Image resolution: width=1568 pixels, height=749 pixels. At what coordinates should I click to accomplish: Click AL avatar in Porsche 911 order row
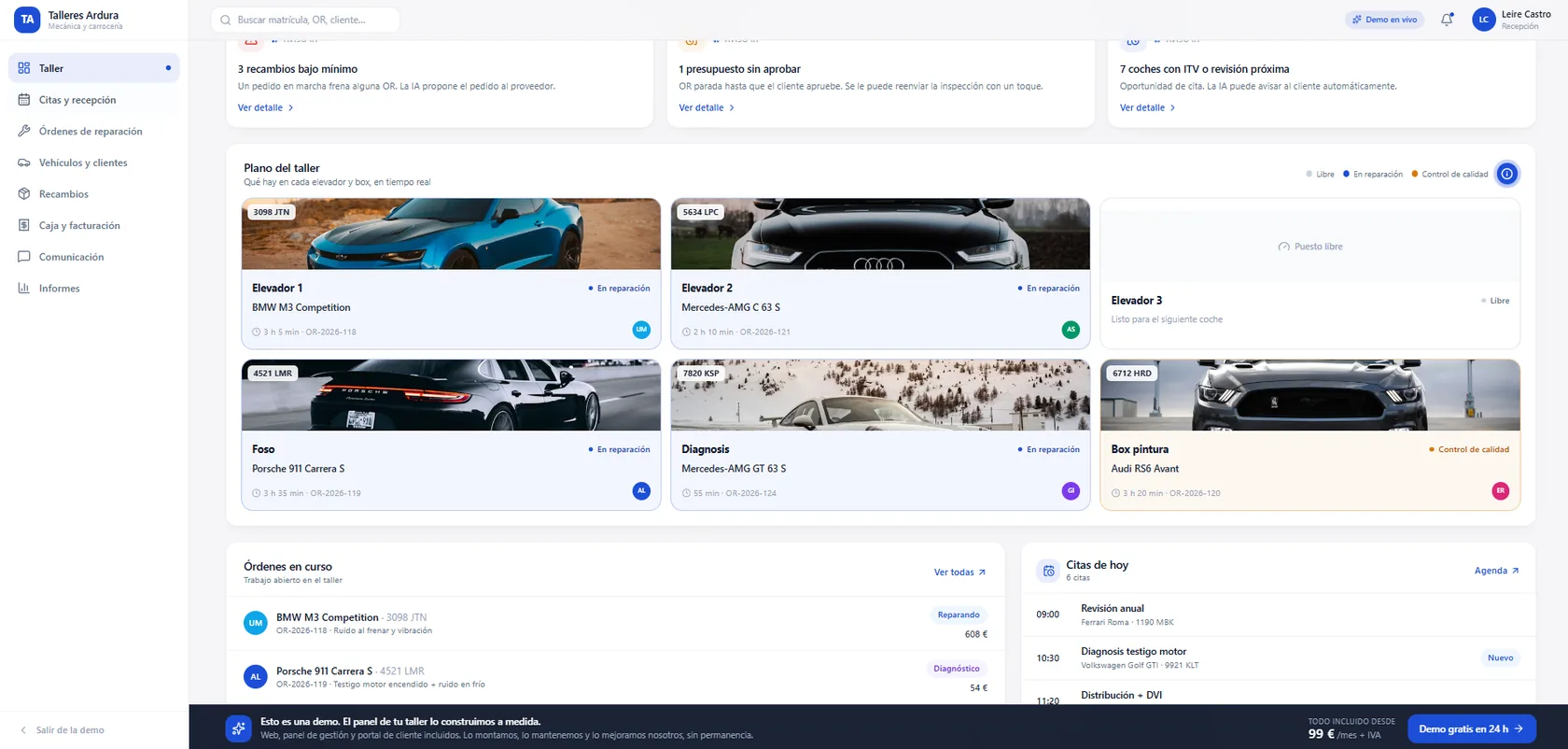pyautogui.click(x=256, y=677)
